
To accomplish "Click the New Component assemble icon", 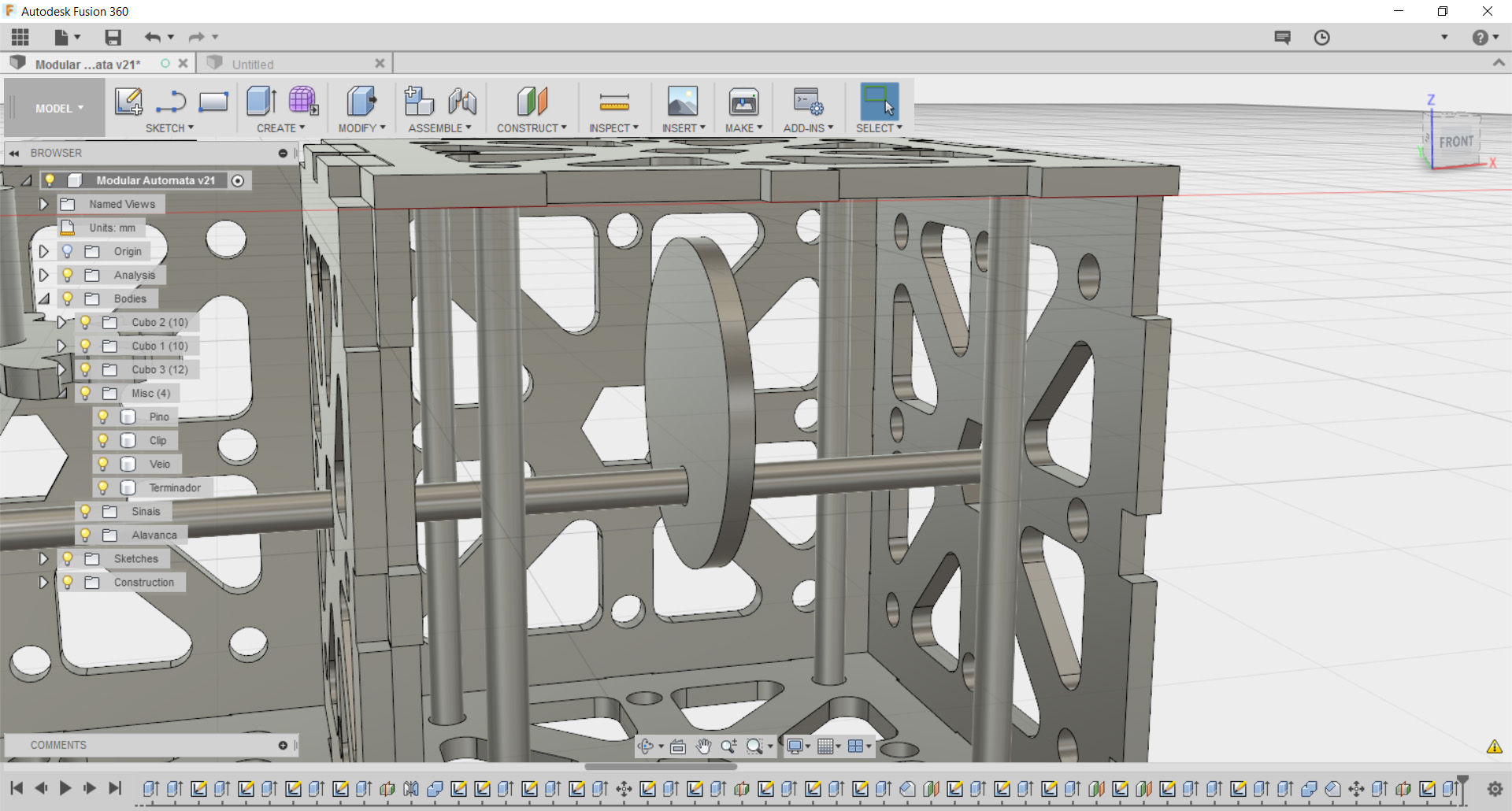I will 419,102.
